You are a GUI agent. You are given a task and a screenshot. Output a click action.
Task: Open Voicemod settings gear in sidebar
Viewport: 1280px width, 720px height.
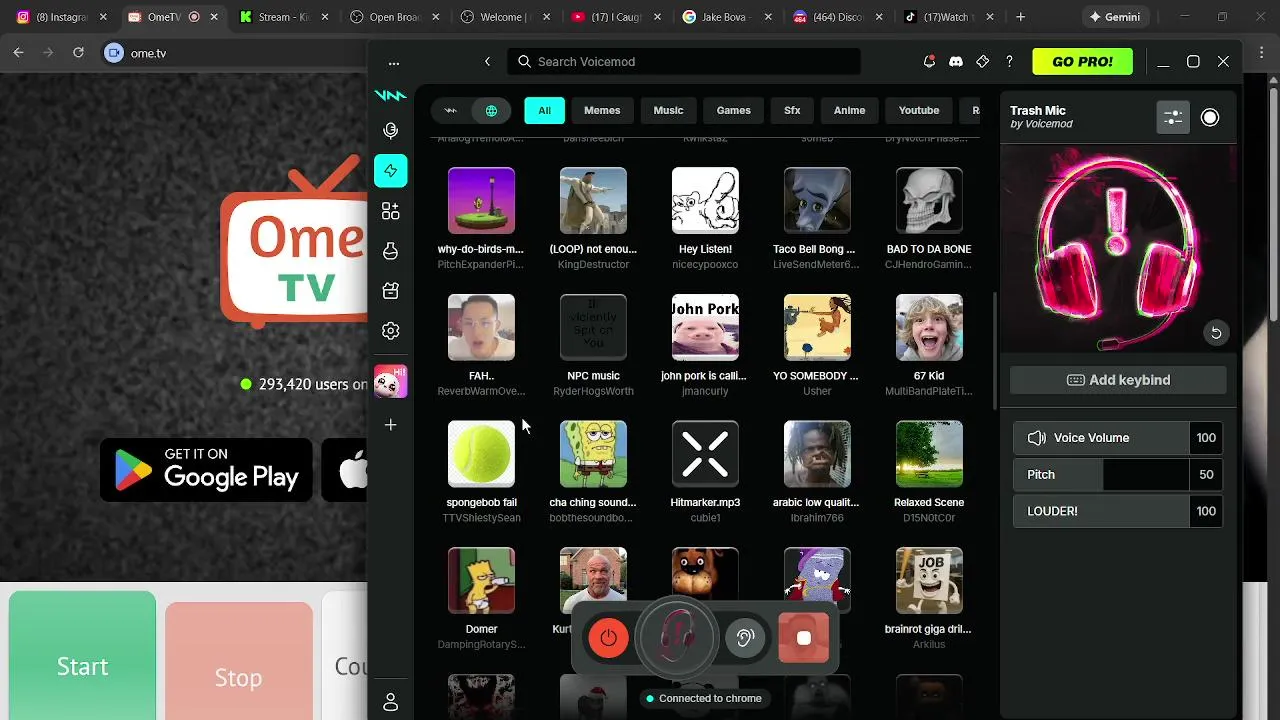(391, 331)
